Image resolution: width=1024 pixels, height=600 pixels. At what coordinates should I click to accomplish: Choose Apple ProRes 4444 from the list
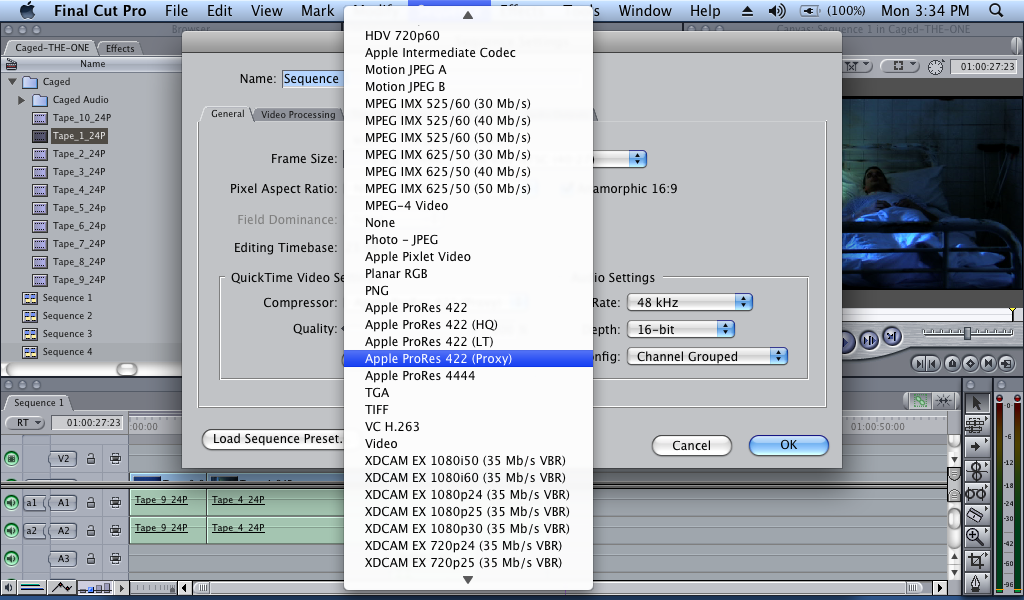coord(468,375)
